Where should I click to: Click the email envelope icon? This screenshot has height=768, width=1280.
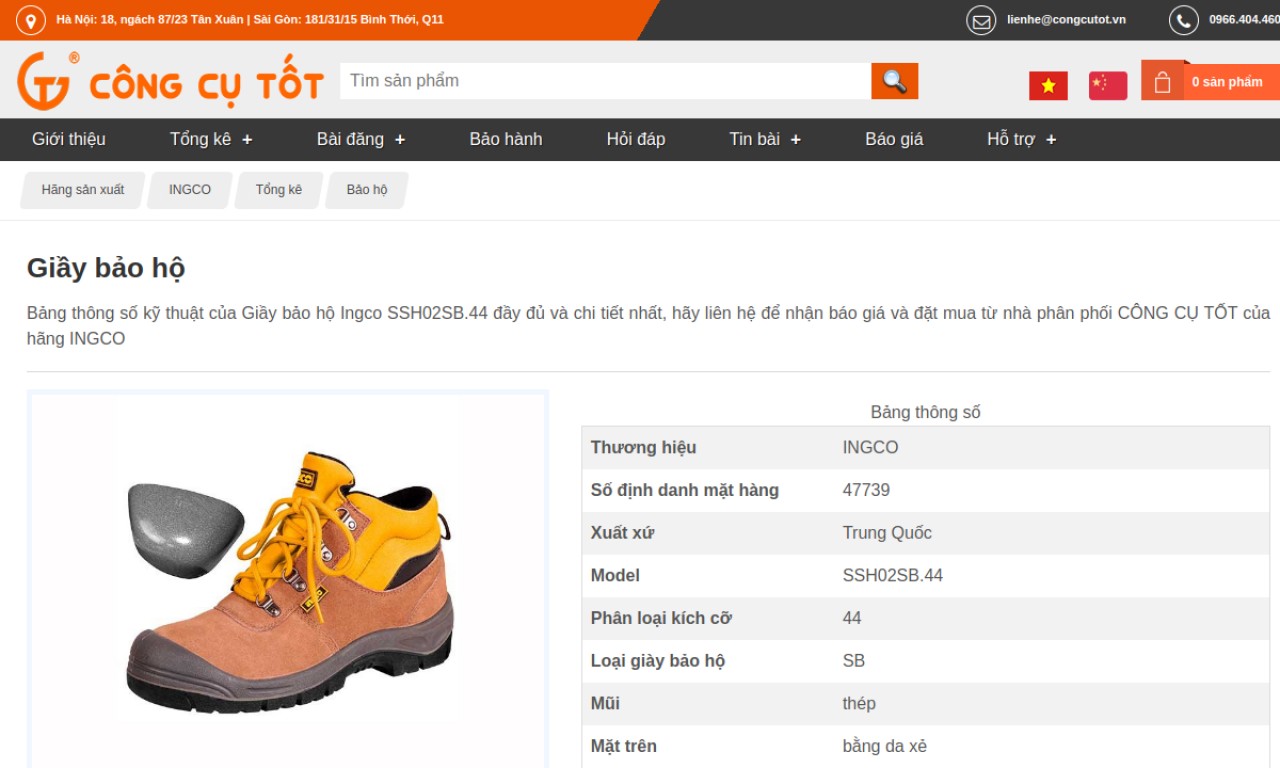pos(981,20)
